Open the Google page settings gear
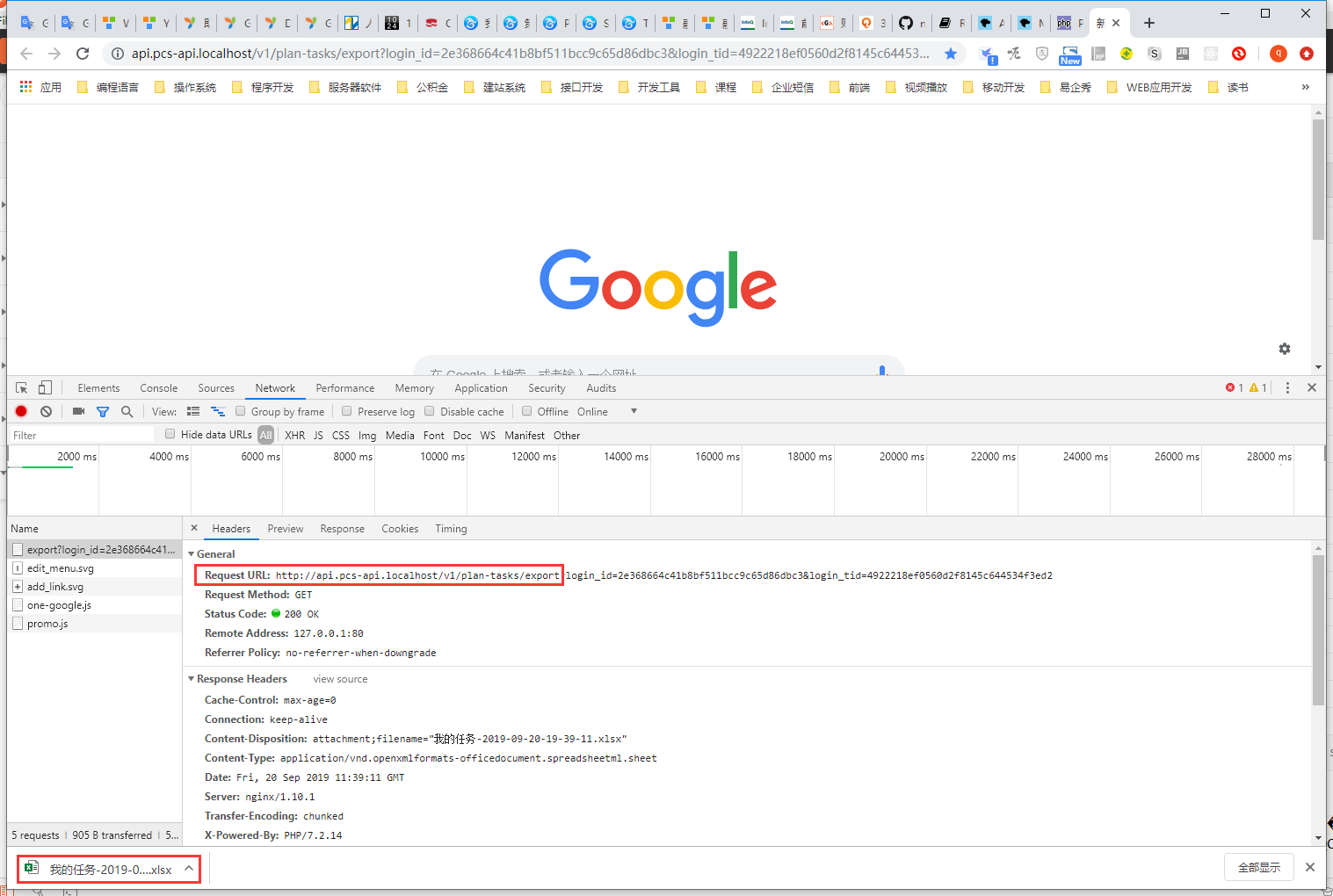1333x896 pixels. tap(1285, 349)
